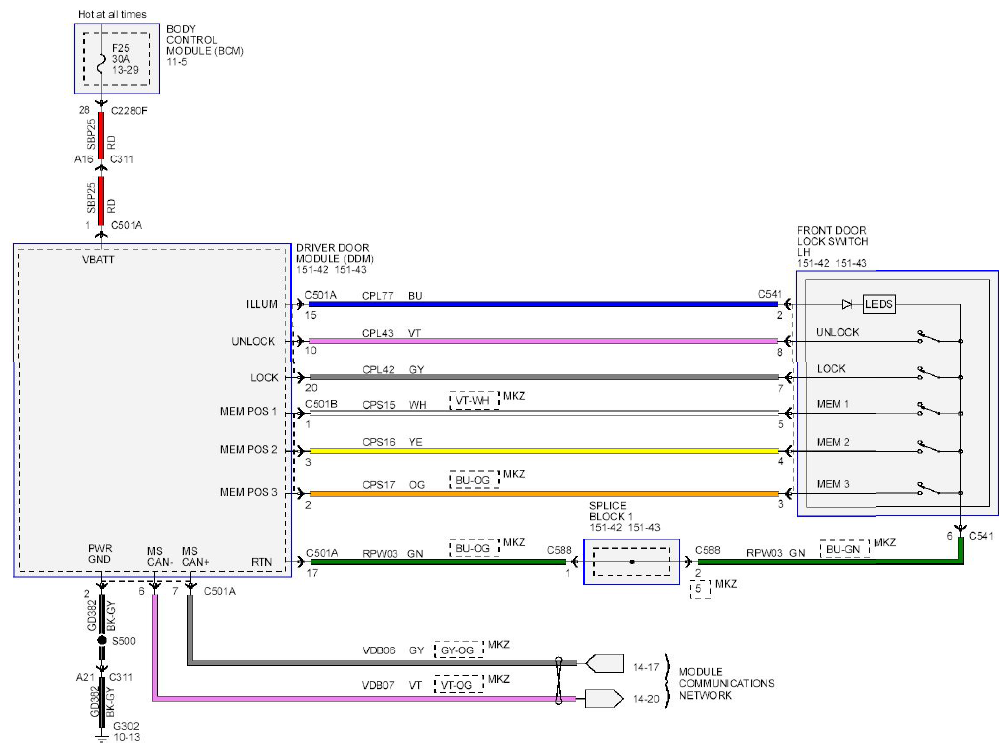
Task: Click the VT-WH MKZ variant box
Action: pos(474,400)
